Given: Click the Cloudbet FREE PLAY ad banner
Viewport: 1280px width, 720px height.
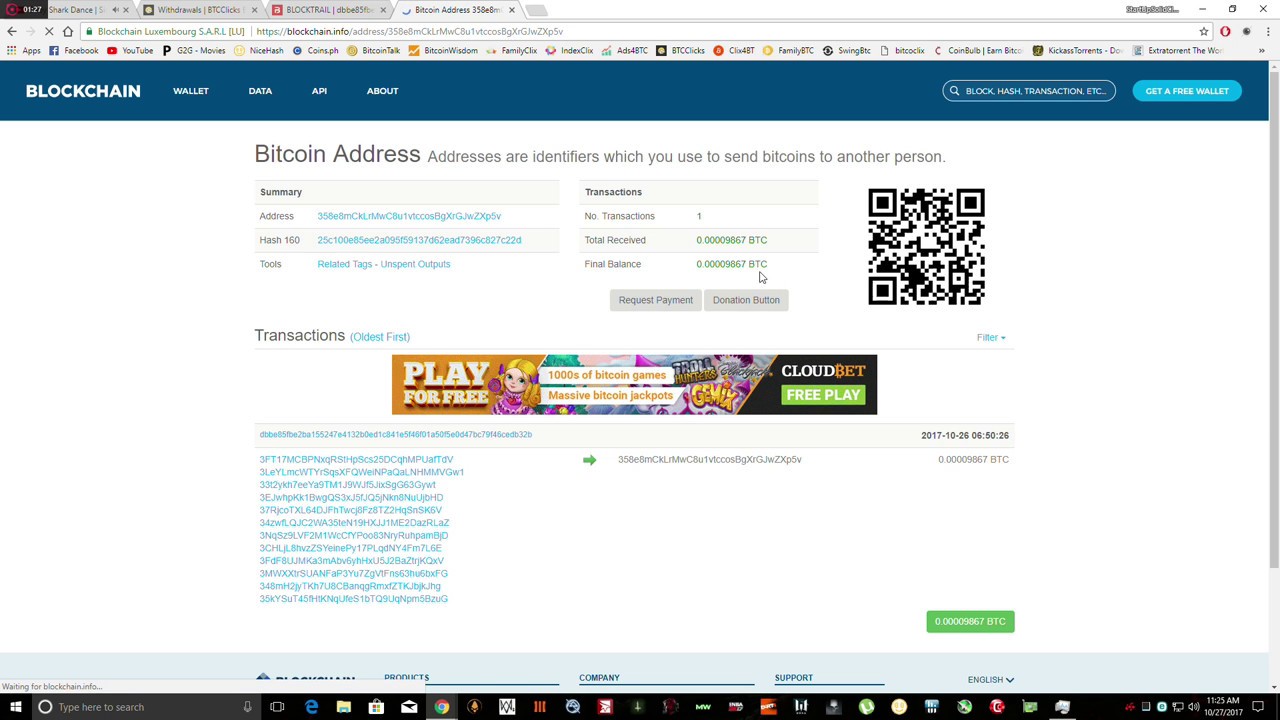Looking at the screenshot, I should click(x=634, y=384).
